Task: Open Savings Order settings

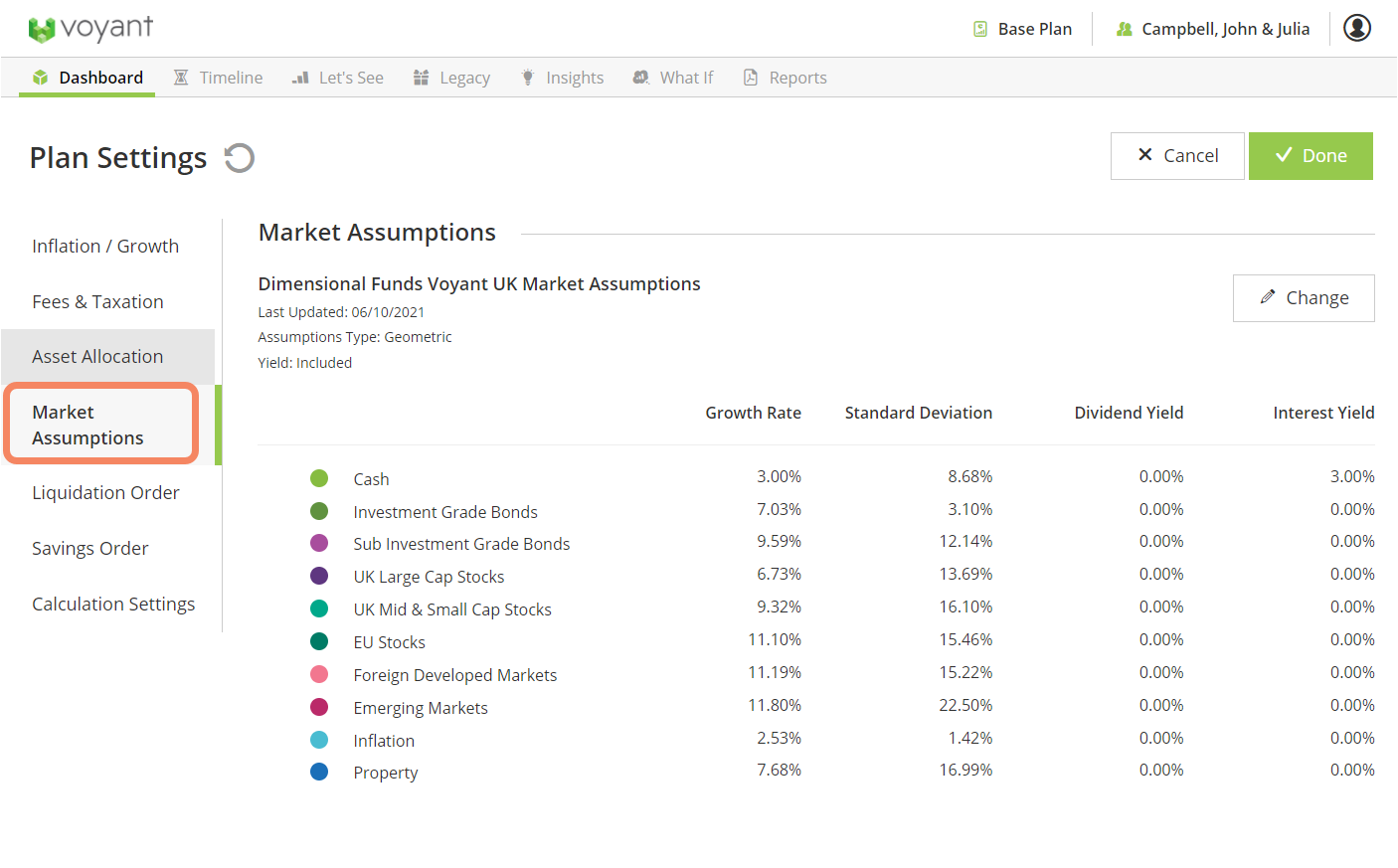Action: coord(89,549)
